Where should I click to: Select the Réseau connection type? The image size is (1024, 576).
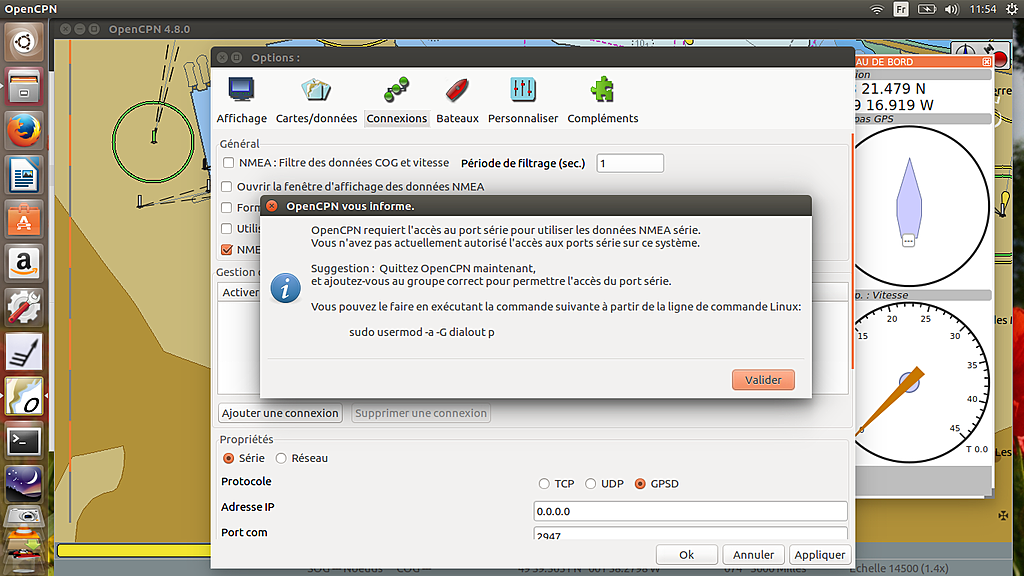(x=281, y=458)
